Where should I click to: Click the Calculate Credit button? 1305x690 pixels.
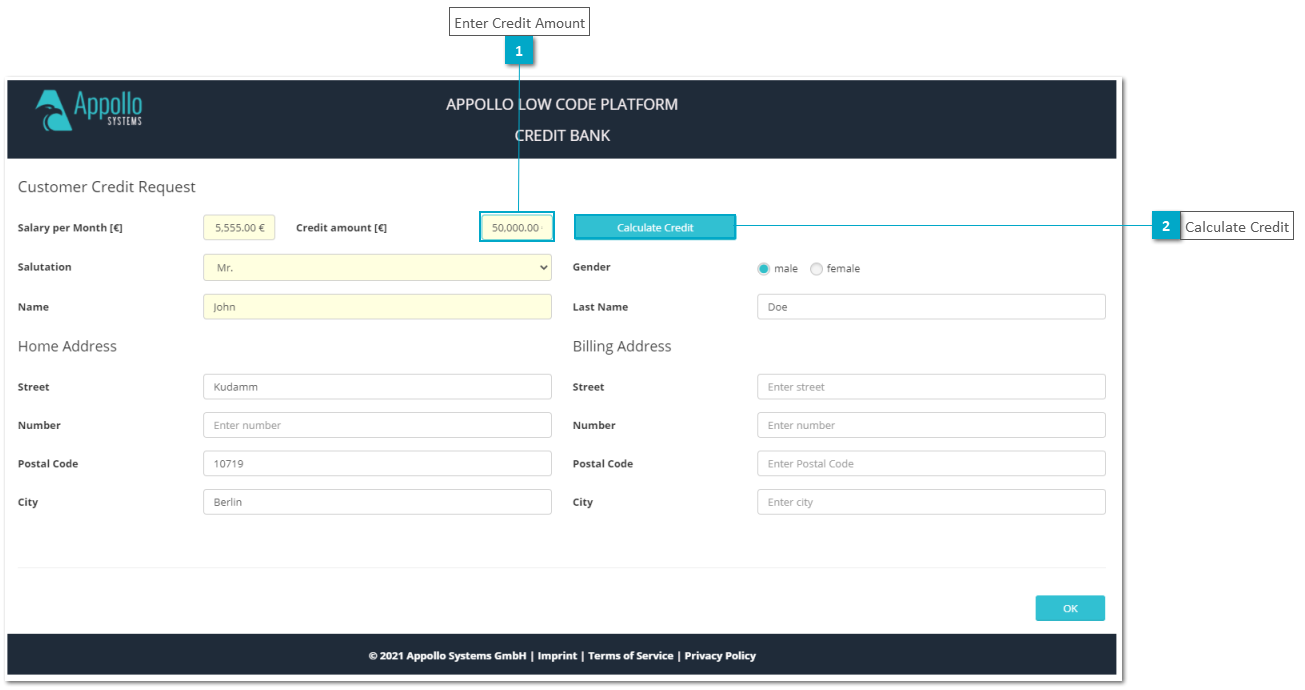point(655,228)
